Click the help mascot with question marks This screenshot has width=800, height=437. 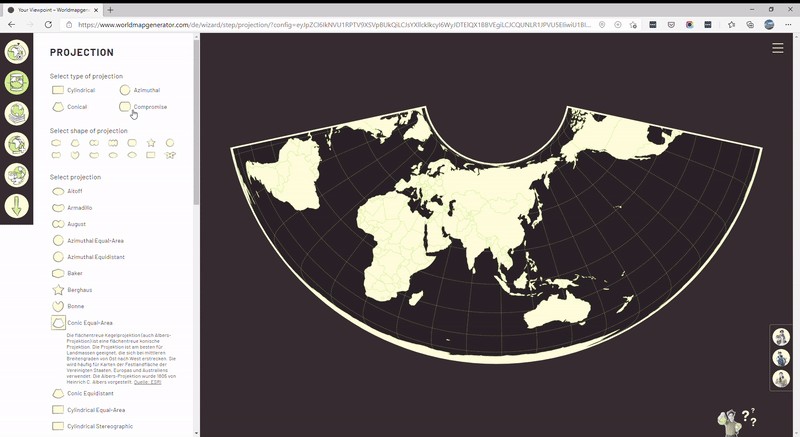point(736,419)
